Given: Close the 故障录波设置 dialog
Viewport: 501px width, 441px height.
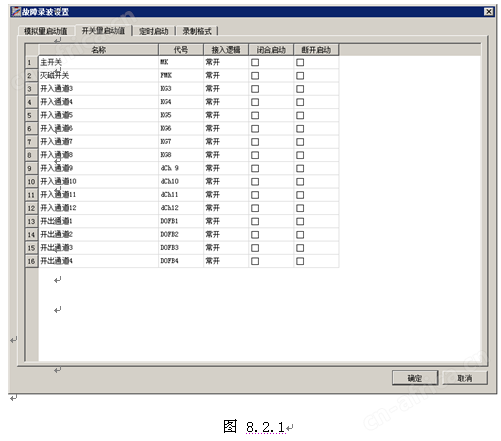Looking at the screenshot, I should (x=488, y=12).
